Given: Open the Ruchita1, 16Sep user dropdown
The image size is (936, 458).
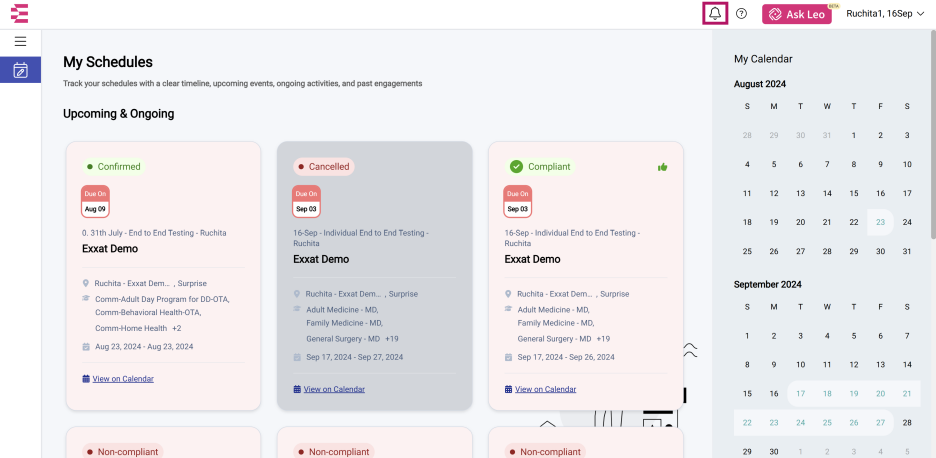Looking at the screenshot, I should click(885, 14).
